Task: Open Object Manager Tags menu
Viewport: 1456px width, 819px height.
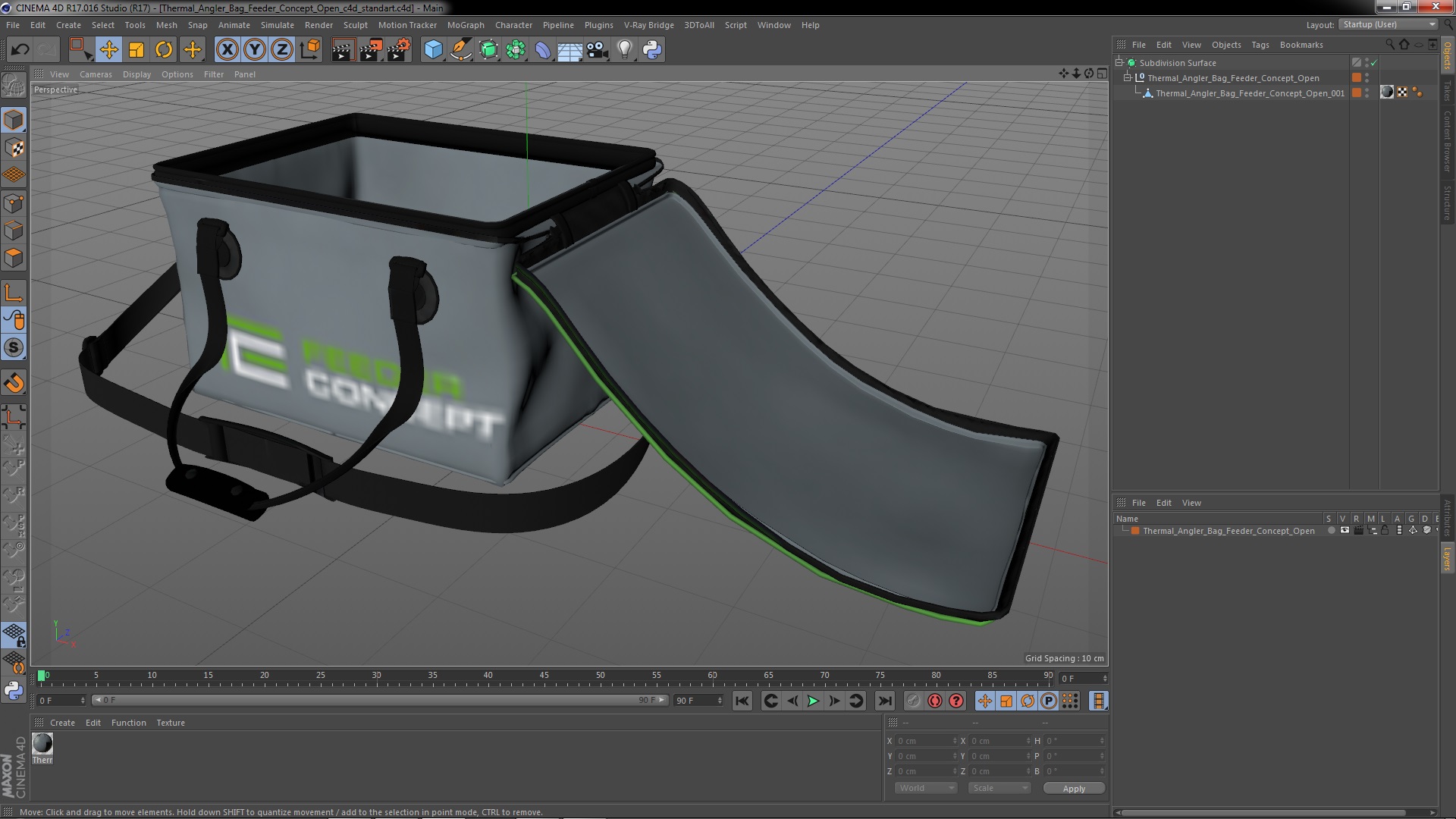Action: (x=1260, y=45)
